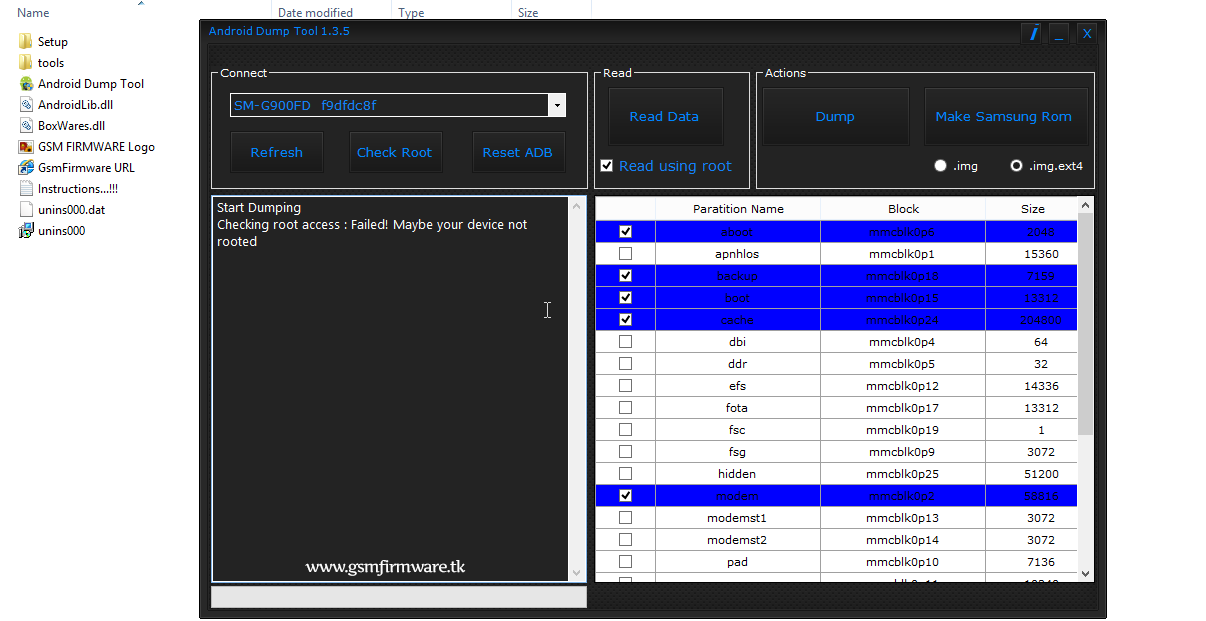Uncheck the modem partition checkbox
This screenshot has width=1206, height=621.
[x=625, y=495]
